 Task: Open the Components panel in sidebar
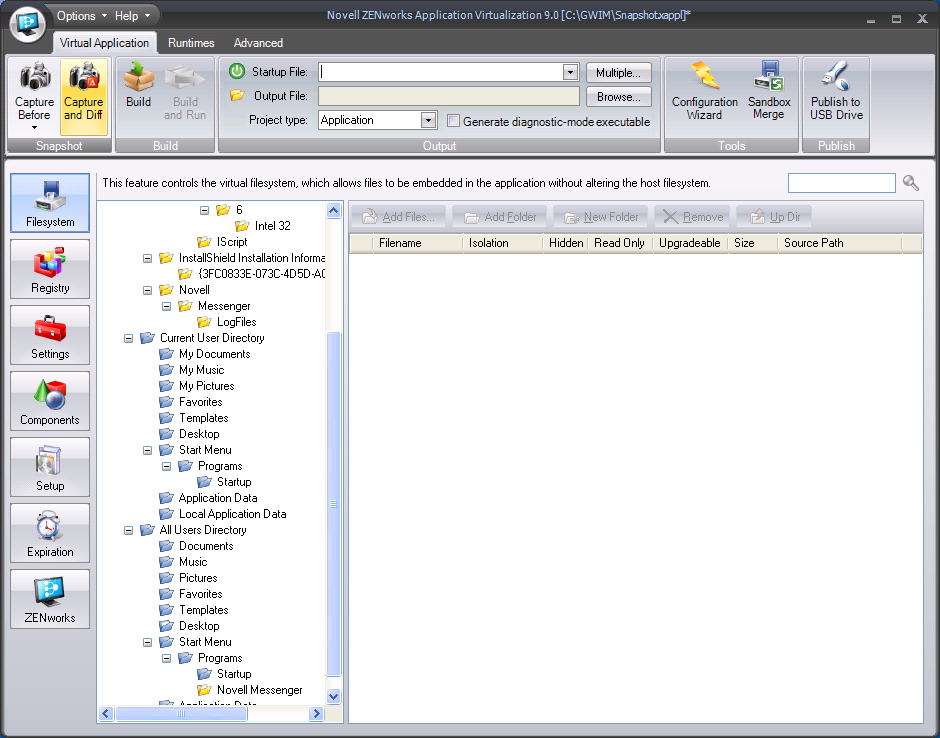(50, 401)
